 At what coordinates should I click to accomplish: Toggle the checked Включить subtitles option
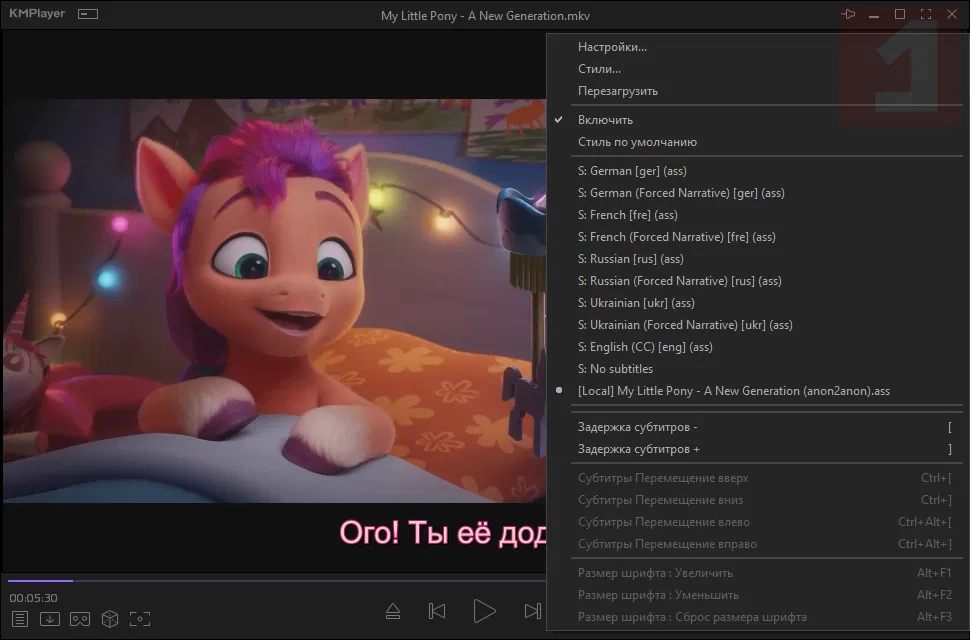[x=755, y=120]
